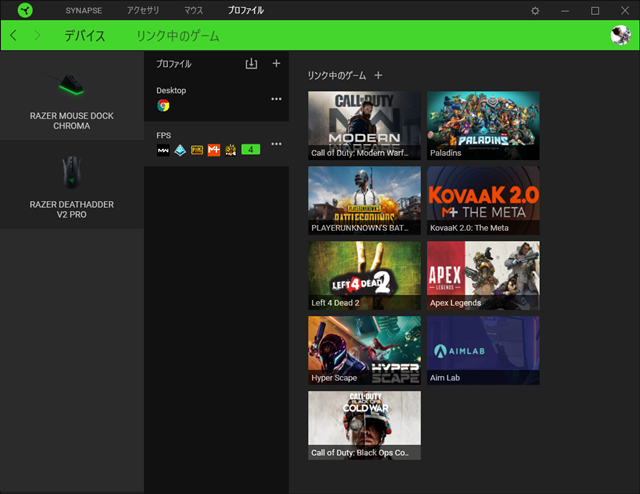
Task: Select the Razer DeathAdder V2 Pro device
Action: 72,185
